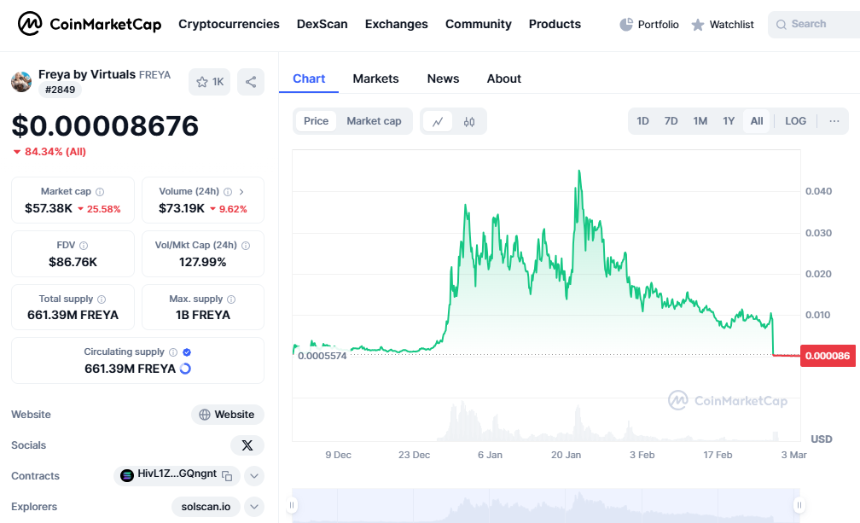Click the $57.38K market cap value
Image resolution: width=860 pixels, height=523 pixels.
48,208
